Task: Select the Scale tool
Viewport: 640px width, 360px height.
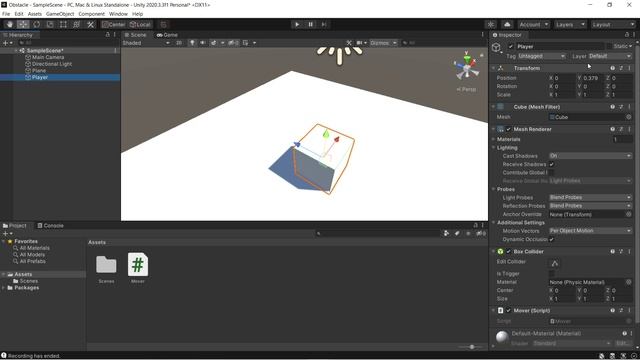Action: (50, 24)
